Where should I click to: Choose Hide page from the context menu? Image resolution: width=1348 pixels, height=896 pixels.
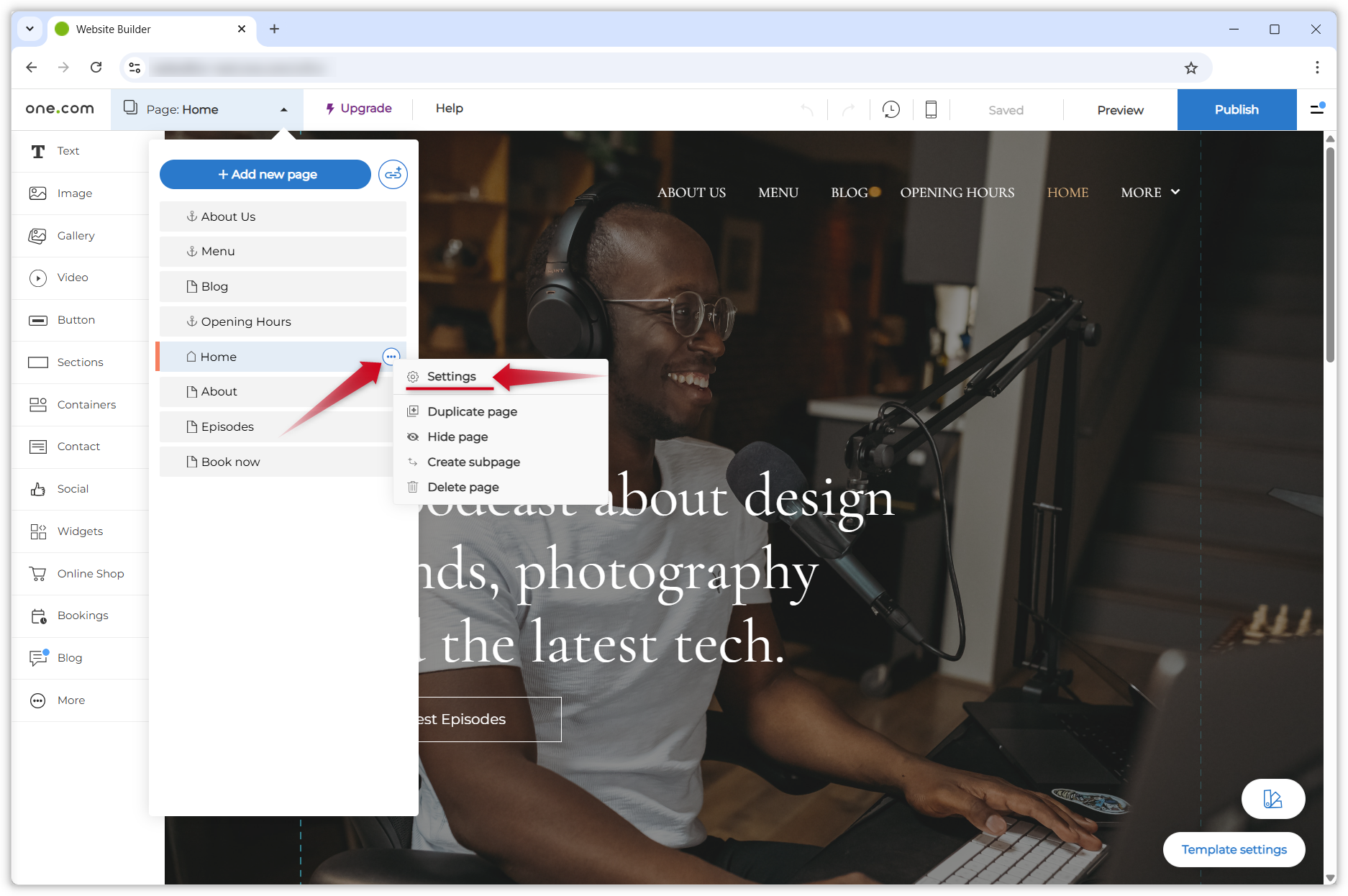click(x=457, y=436)
